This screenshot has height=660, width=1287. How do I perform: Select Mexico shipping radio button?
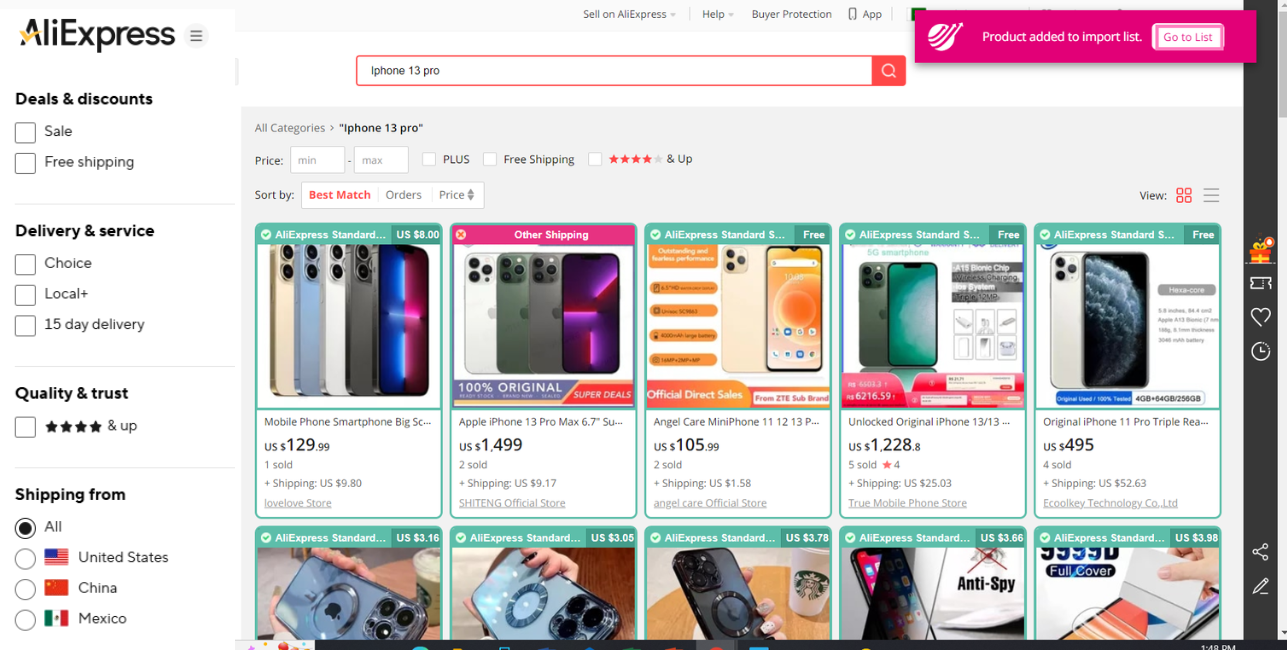tap(26, 620)
